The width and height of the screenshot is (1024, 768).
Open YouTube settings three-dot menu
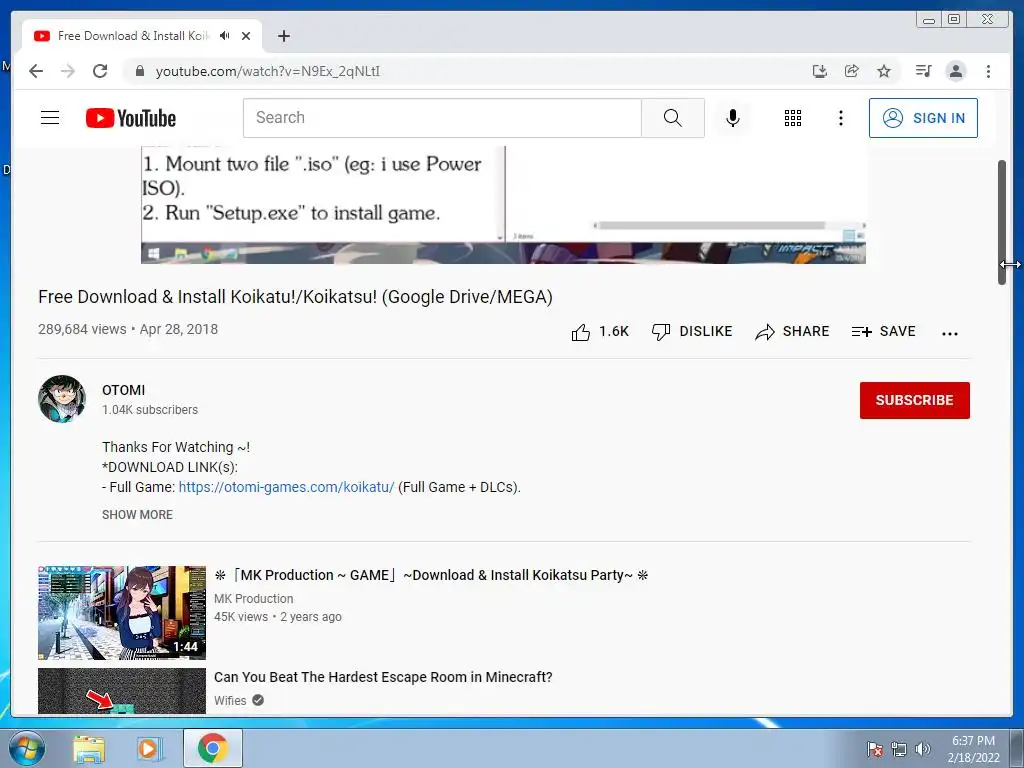point(840,118)
